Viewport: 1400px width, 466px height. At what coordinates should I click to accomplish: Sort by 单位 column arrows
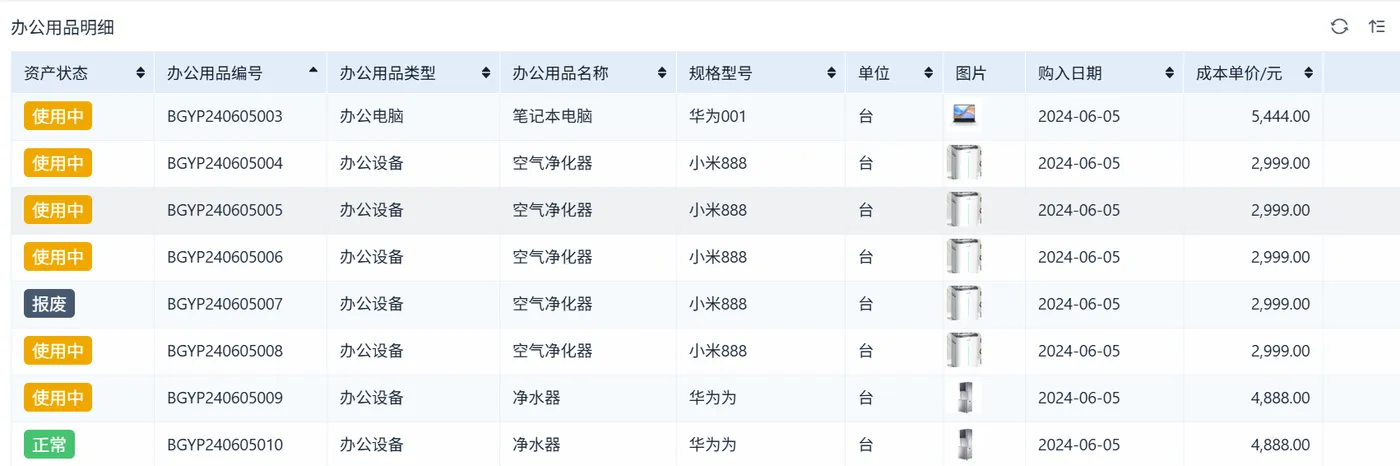pos(929,74)
